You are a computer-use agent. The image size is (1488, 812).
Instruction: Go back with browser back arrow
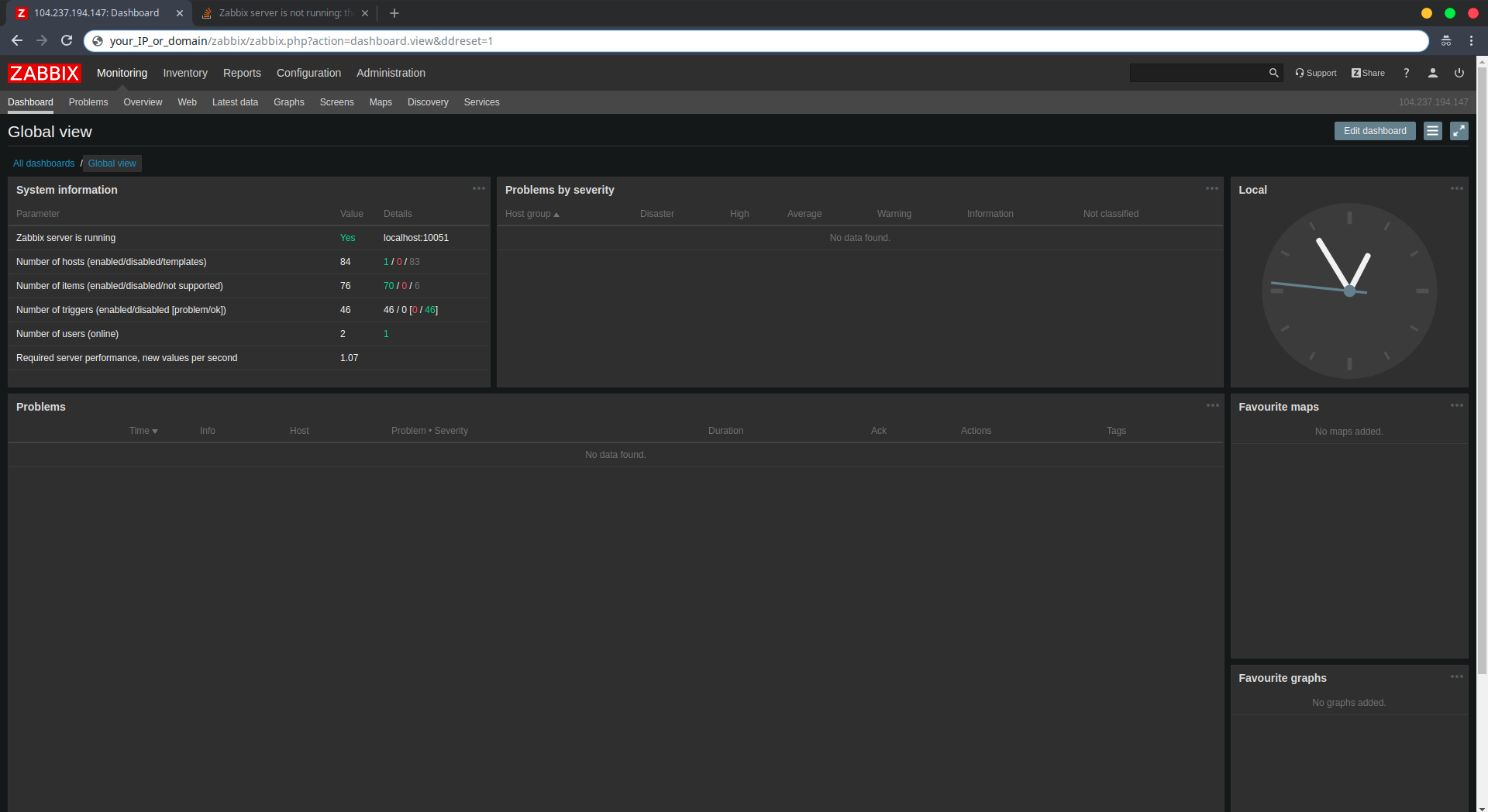pos(16,40)
